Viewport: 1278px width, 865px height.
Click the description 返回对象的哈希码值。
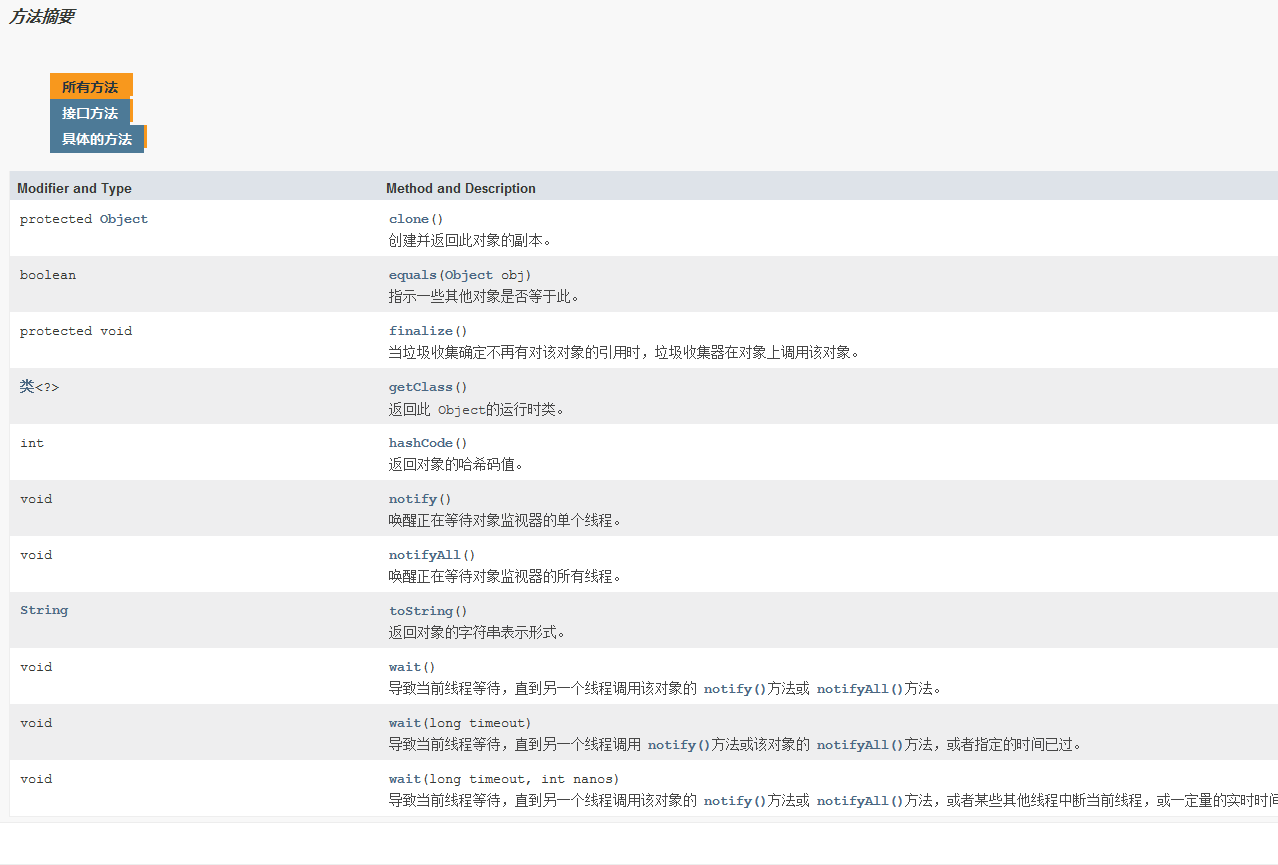(456, 465)
